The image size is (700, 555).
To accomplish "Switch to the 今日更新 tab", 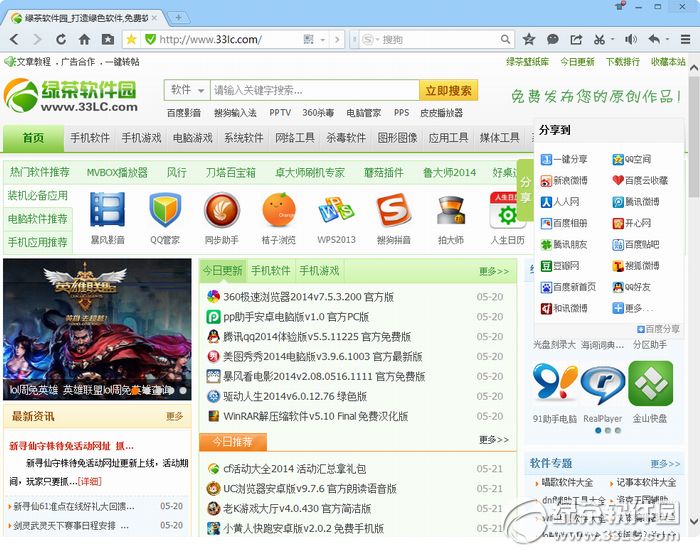I will [222, 271].
